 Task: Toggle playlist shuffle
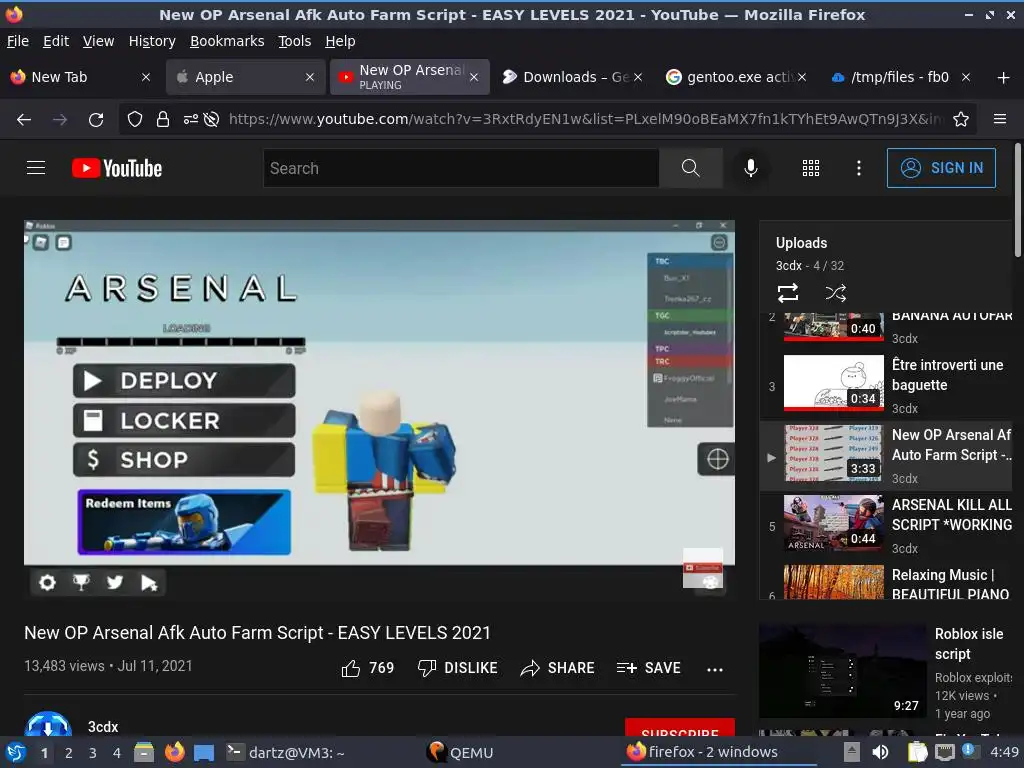tap(835, 293)
